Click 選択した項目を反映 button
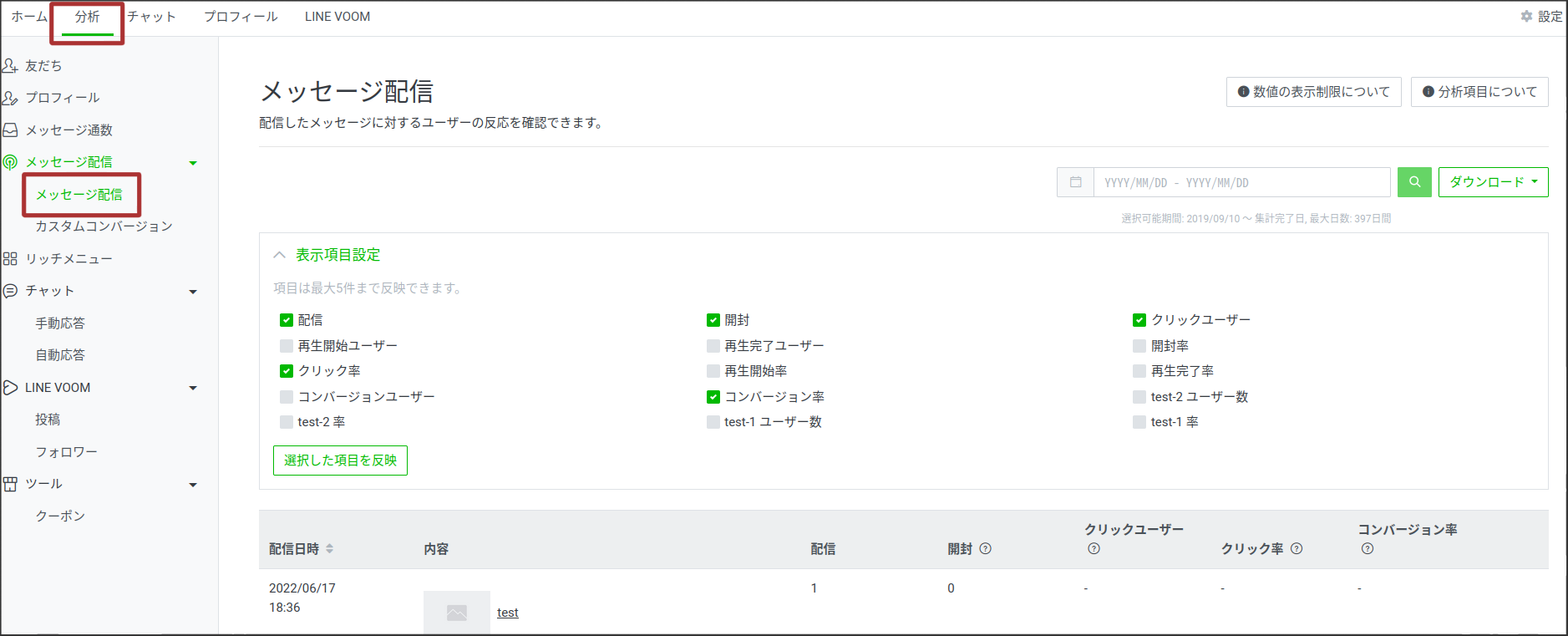1568x636 pixels. click(x=340, y=460)
